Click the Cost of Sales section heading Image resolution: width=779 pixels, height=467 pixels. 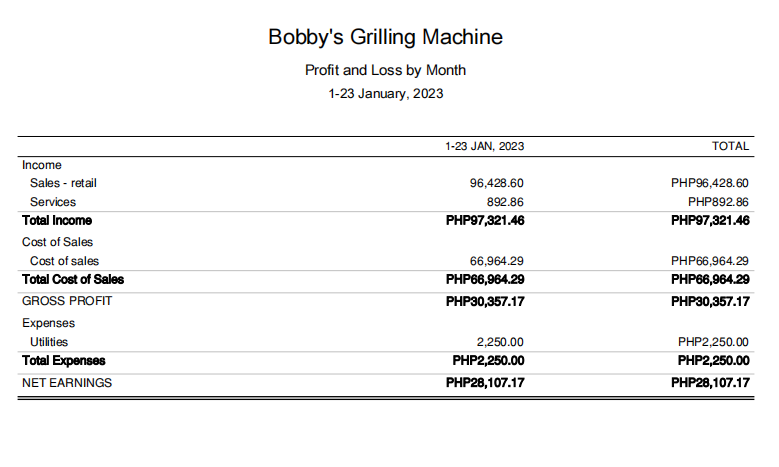tap(57, 241)
